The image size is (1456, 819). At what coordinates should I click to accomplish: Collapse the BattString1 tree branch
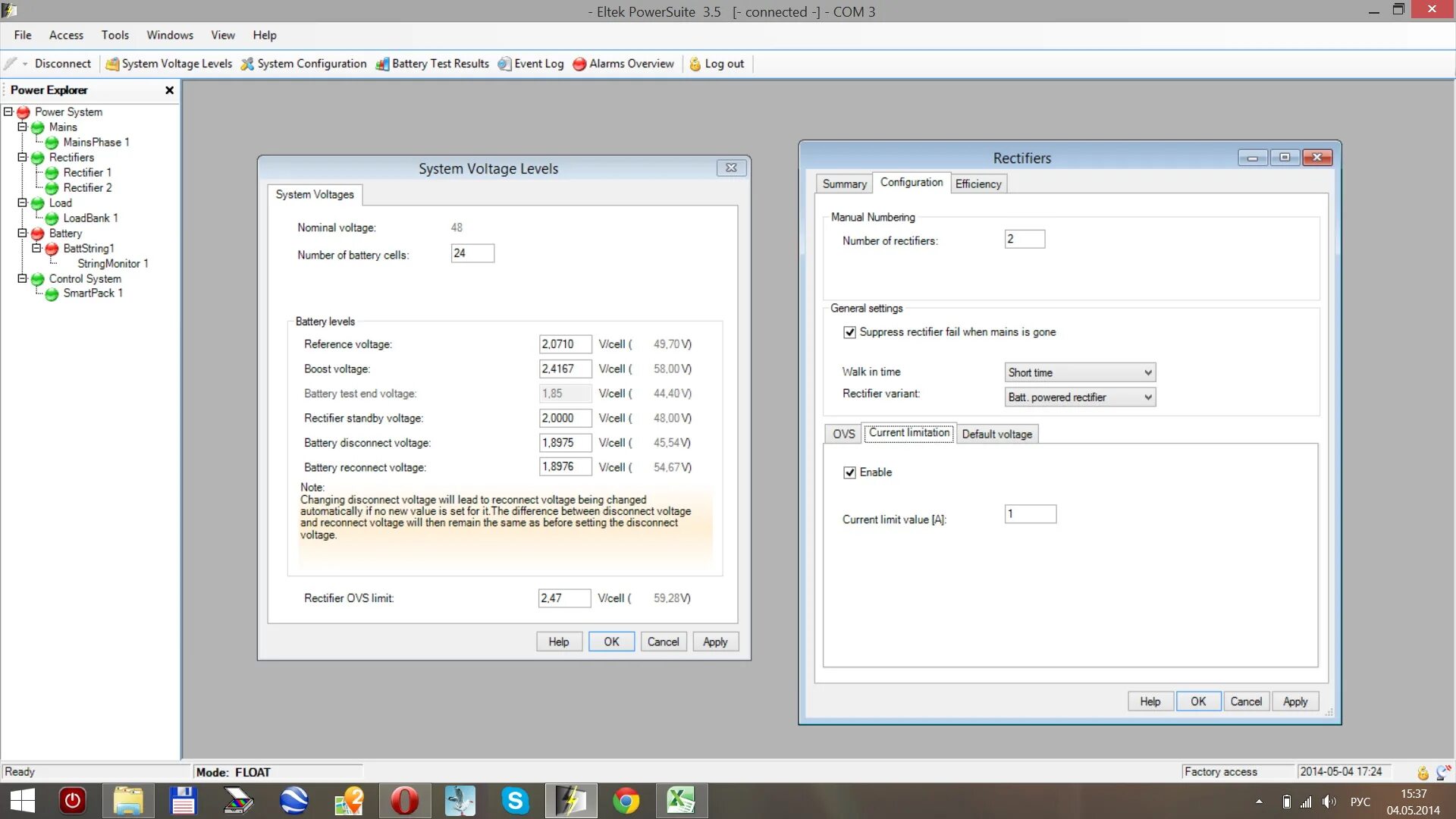(36, 248)
